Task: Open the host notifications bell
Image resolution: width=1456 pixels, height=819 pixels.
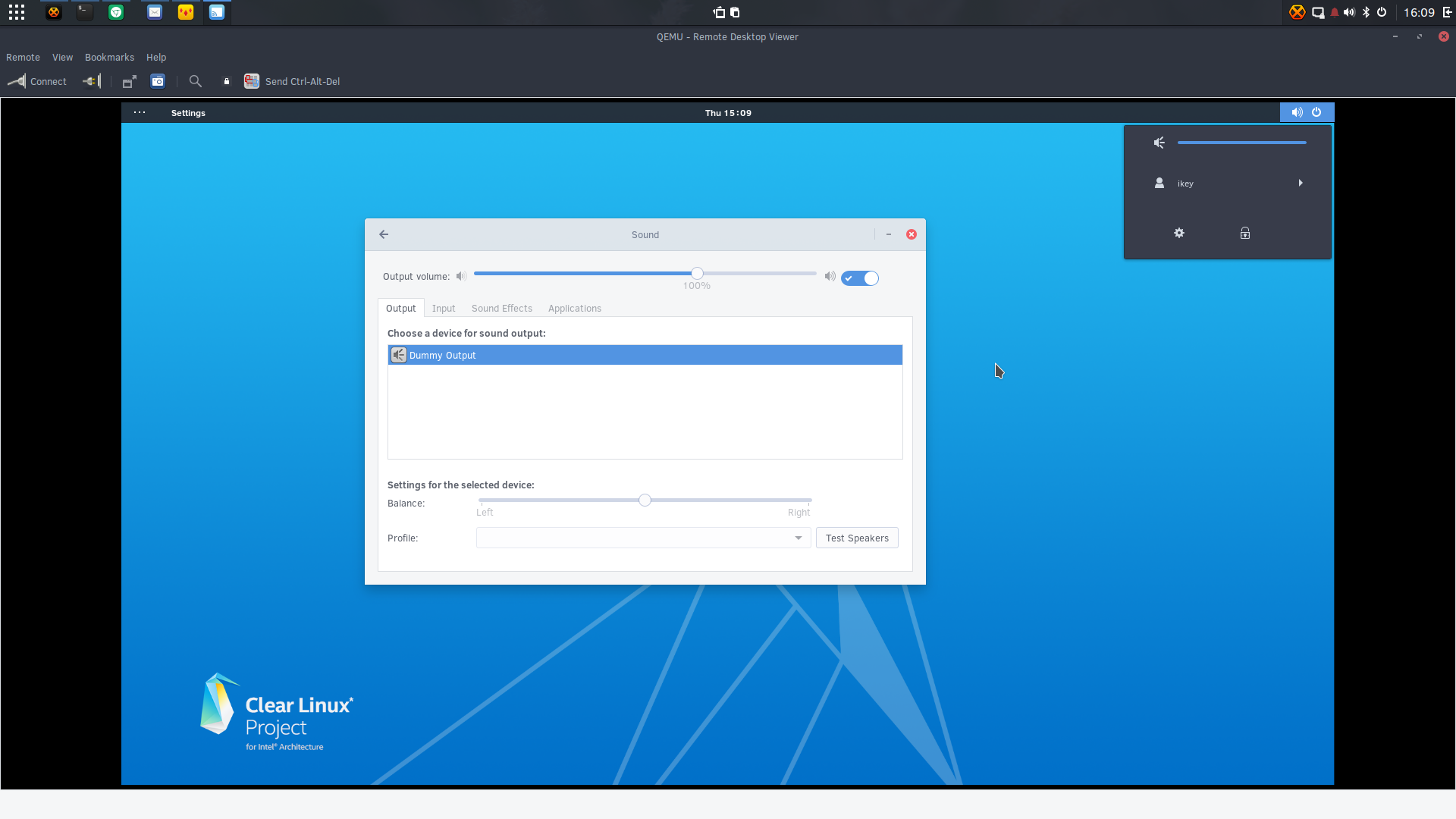Action: (x=1335, y=12)
